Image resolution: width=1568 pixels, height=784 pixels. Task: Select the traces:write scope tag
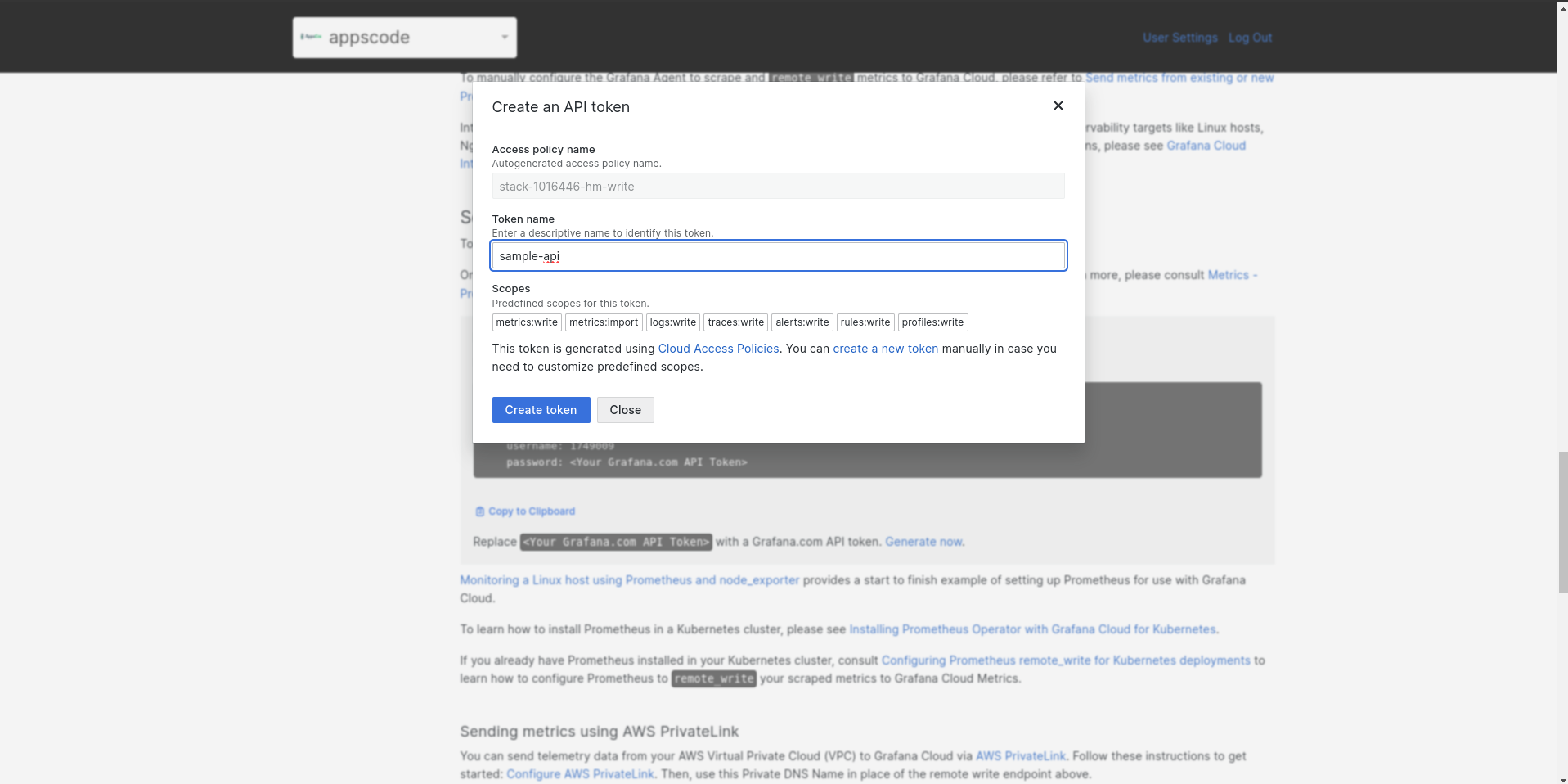click(x=735, y=322)
